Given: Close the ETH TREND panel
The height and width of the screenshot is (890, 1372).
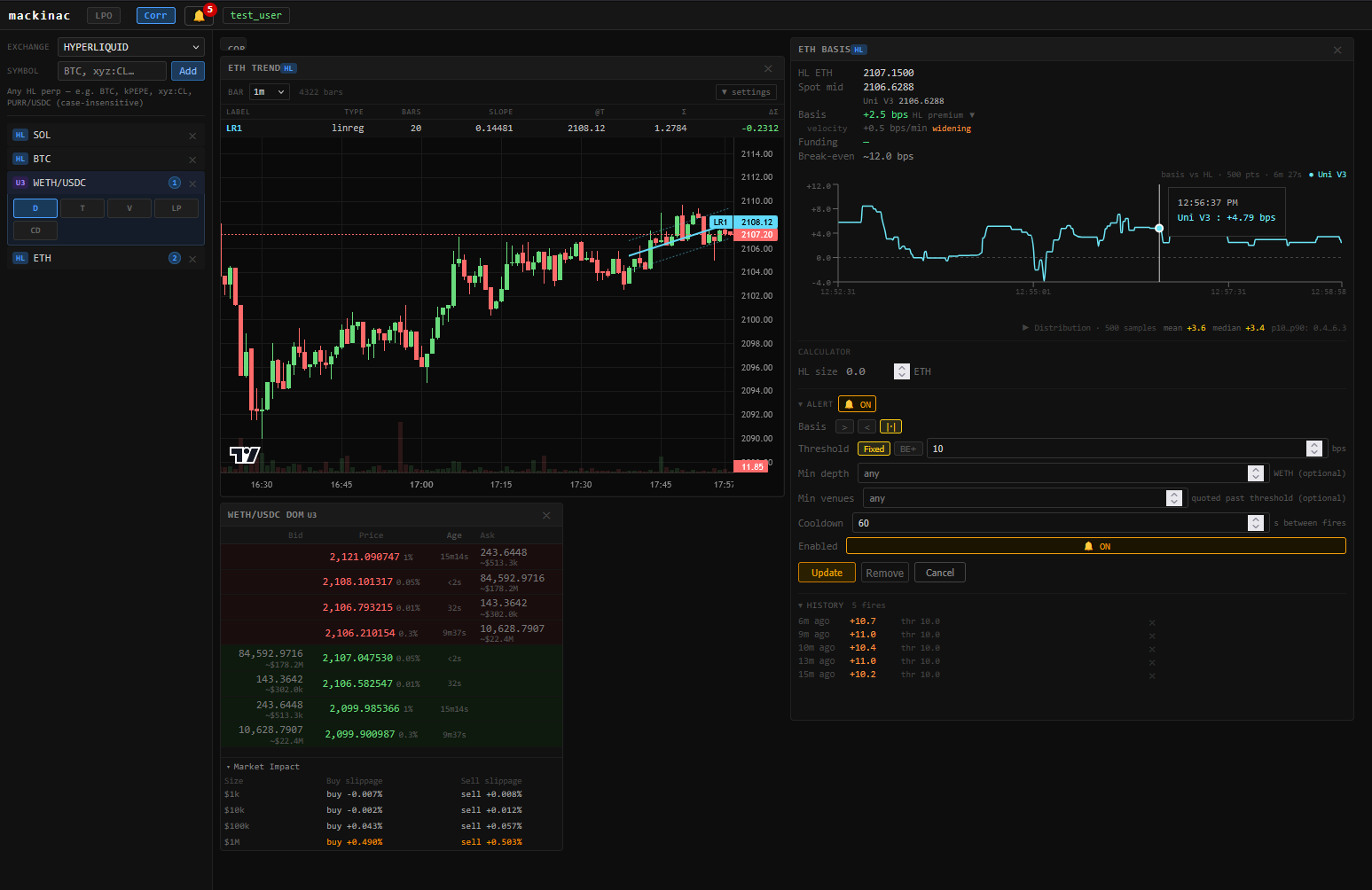Looking at the screenshot, I should tap(768, 68).
